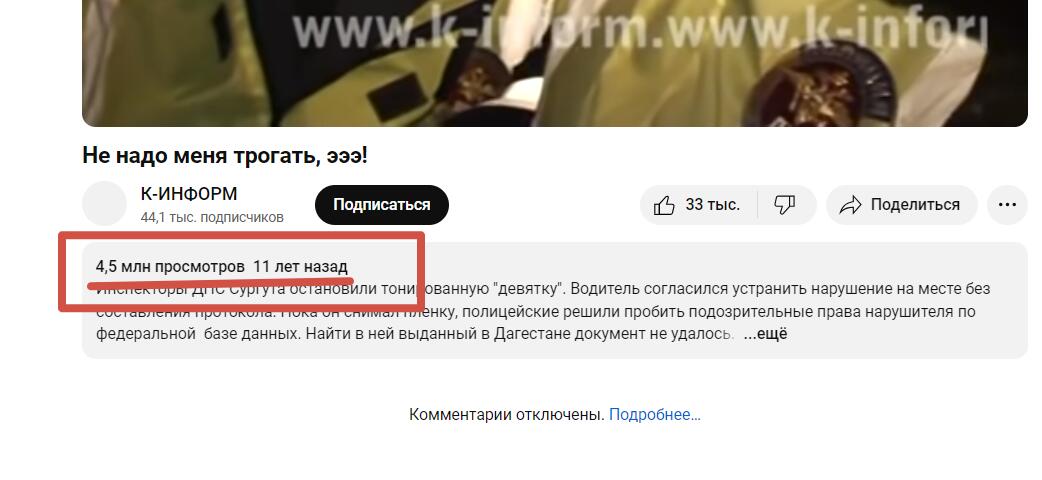Screen dimensions: 1042x480
Task: Open К-ИНФОРМ channel avatar circle
Action: 104,203
